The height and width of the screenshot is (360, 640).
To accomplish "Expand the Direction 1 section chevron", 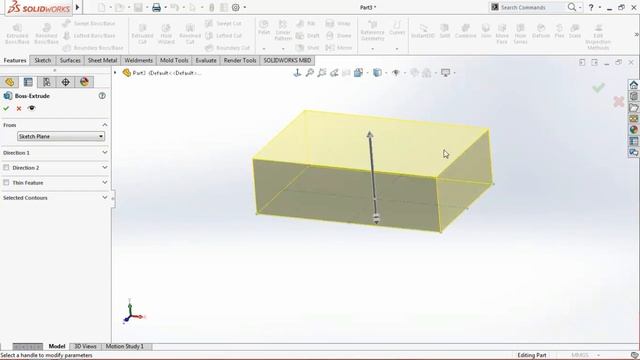I will [105, 152].
